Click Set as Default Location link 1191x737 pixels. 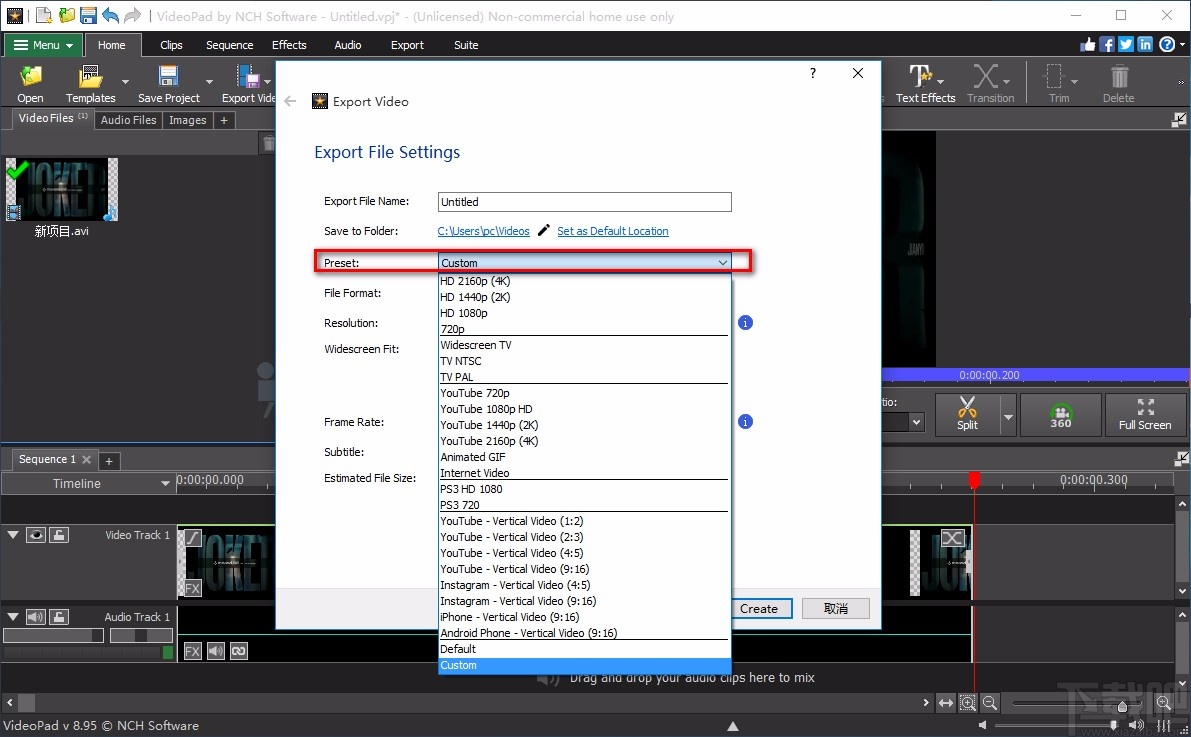point(613,231)
